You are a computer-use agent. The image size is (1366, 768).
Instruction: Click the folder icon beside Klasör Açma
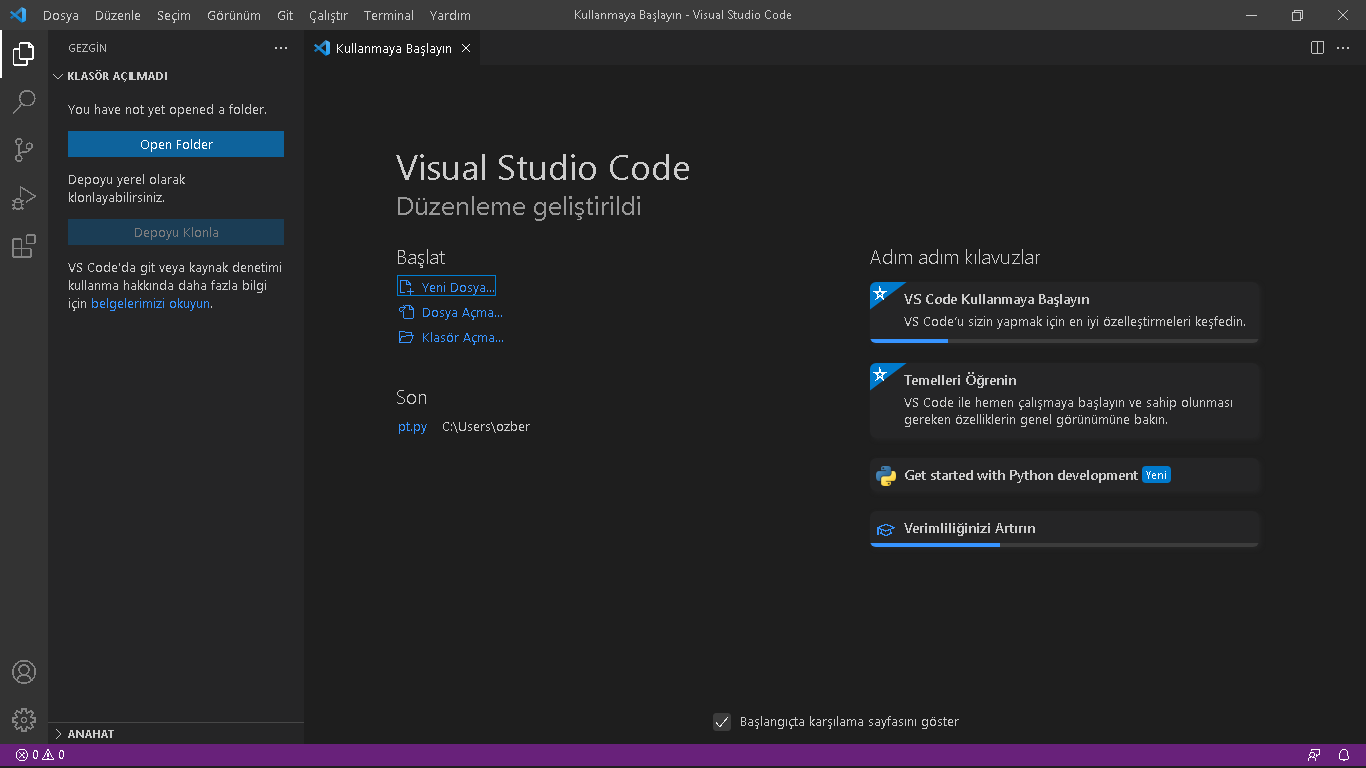[406, 338]
